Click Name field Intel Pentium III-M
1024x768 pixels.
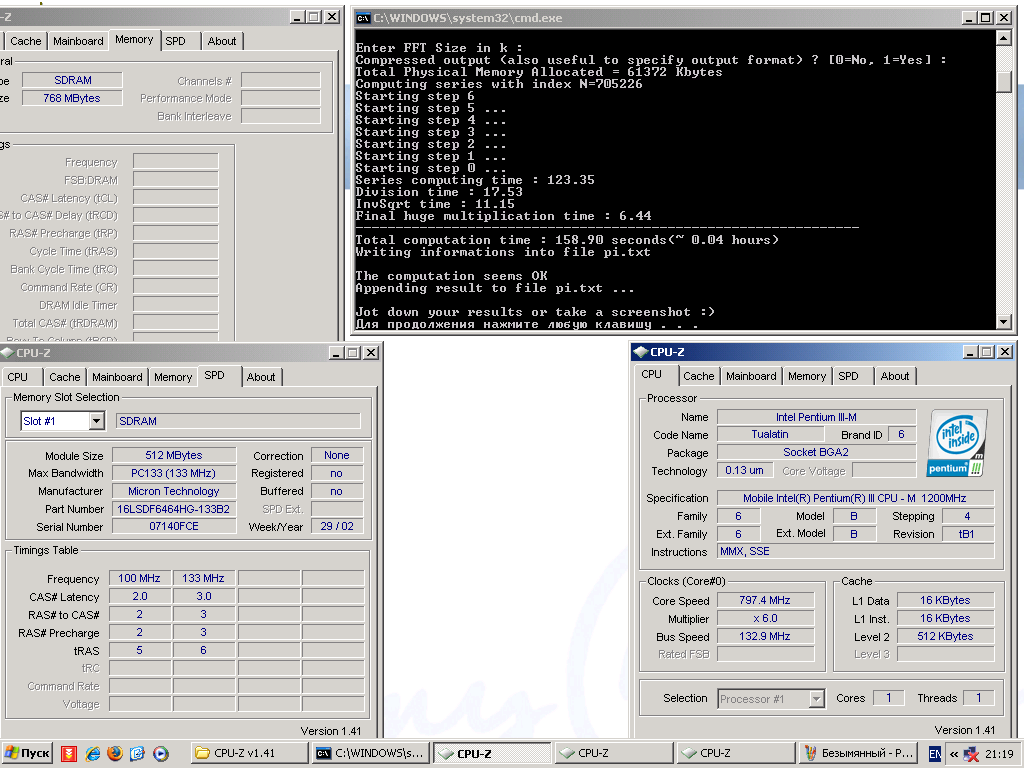coord(816,417)
